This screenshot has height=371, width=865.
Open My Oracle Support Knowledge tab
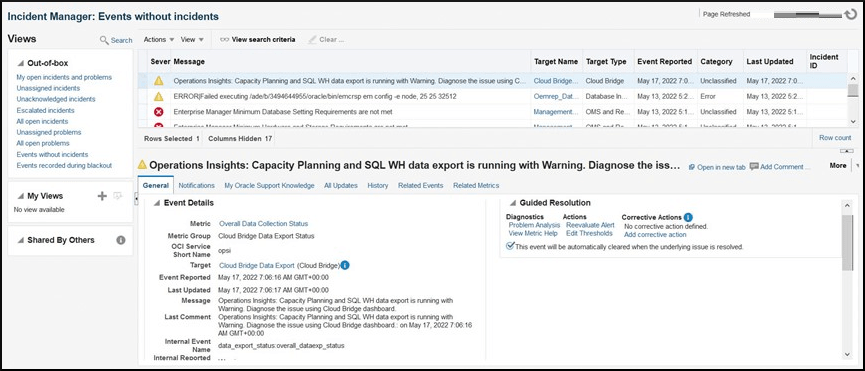(269, 185)
